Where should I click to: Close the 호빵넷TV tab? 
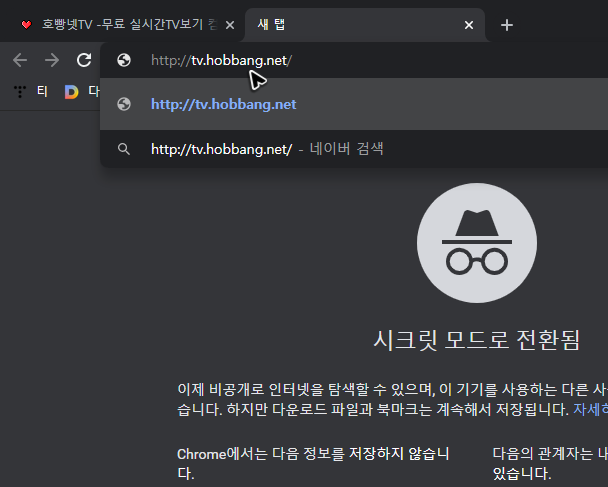click(x=230, y=25)
